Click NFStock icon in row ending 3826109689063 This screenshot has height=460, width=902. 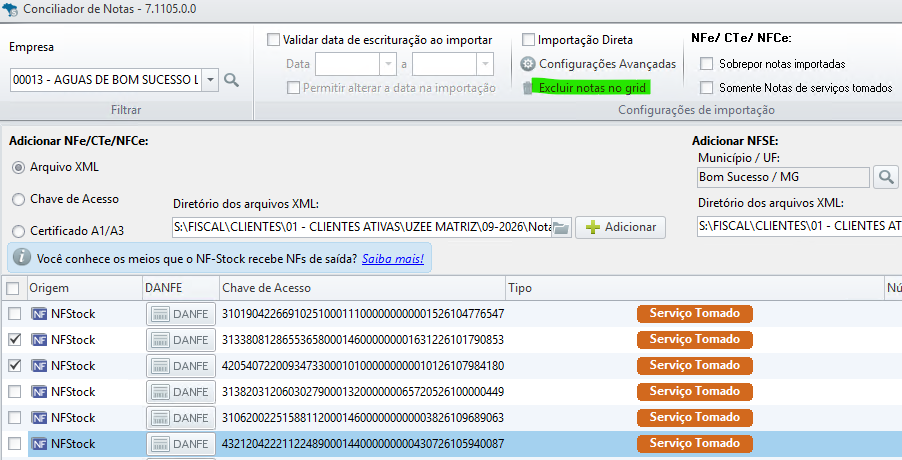(x=39, y=417)
